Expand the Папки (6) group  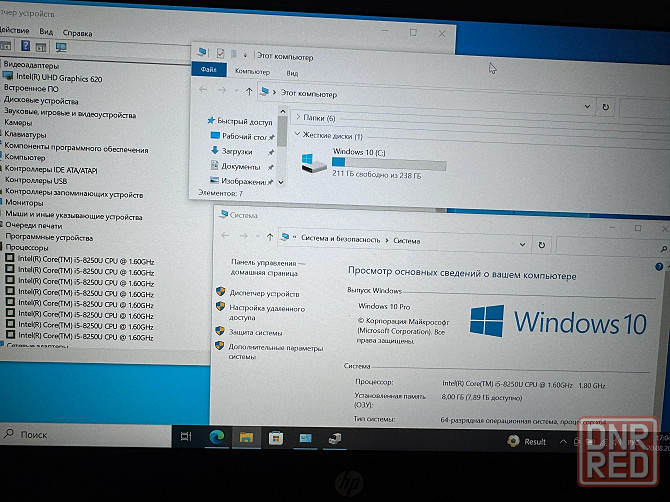296,119
